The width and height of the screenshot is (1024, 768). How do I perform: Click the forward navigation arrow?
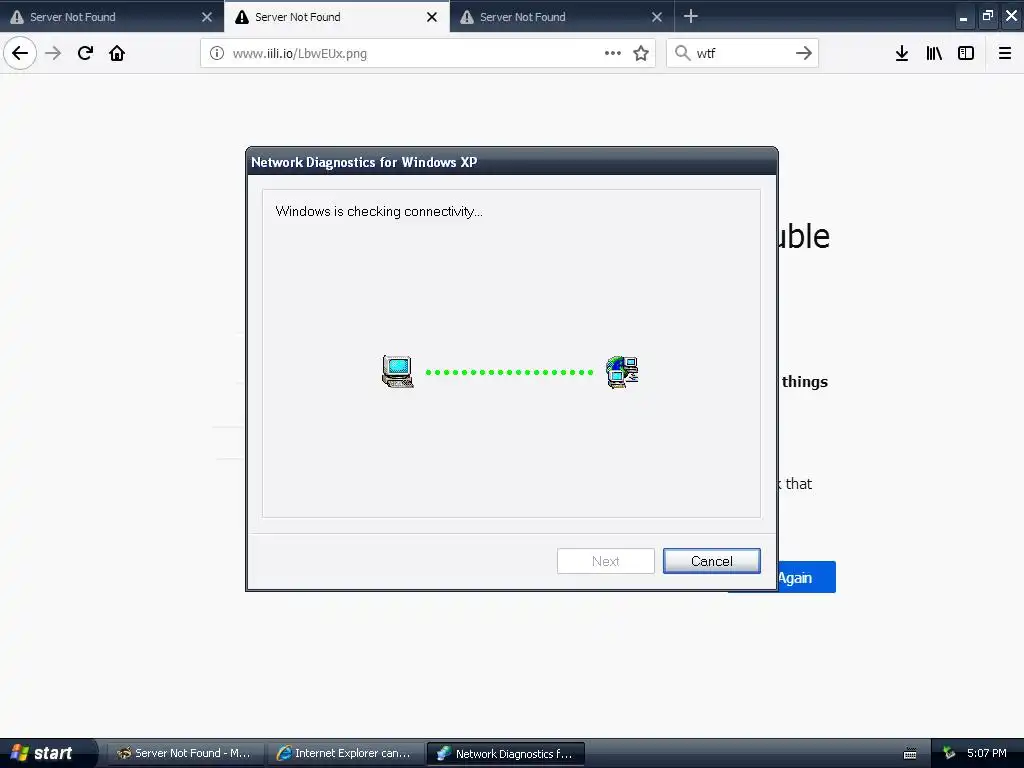coord(53,53)
